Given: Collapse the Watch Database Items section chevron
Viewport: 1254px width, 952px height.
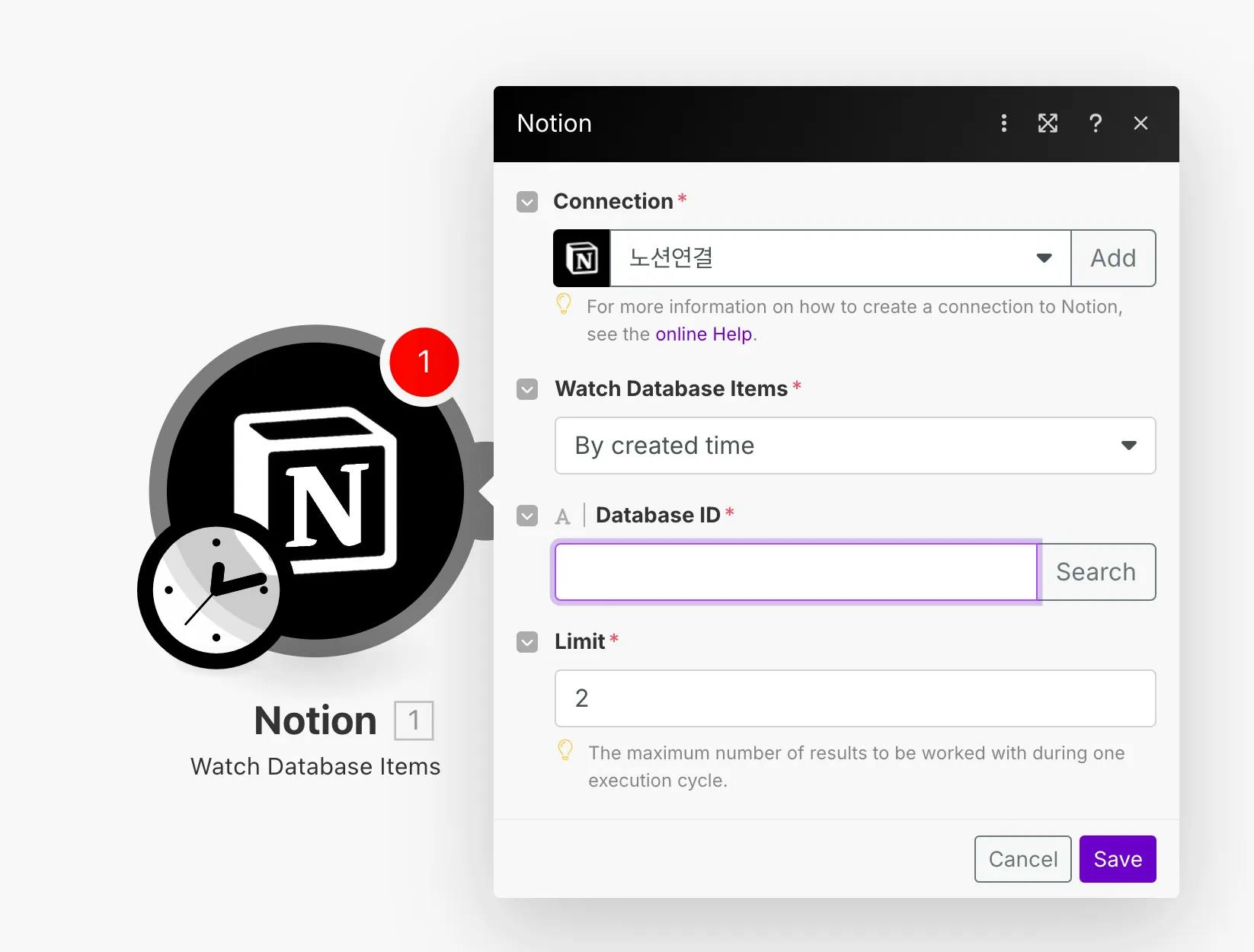Looking at the screenshot, I should pyautogui.click(x=527, y=389).
